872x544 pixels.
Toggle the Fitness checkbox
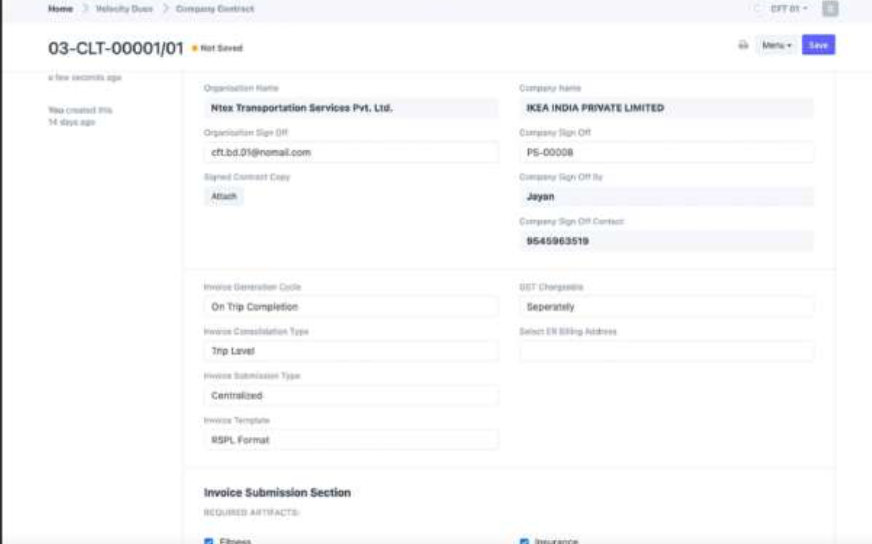(x=209, y=541)
